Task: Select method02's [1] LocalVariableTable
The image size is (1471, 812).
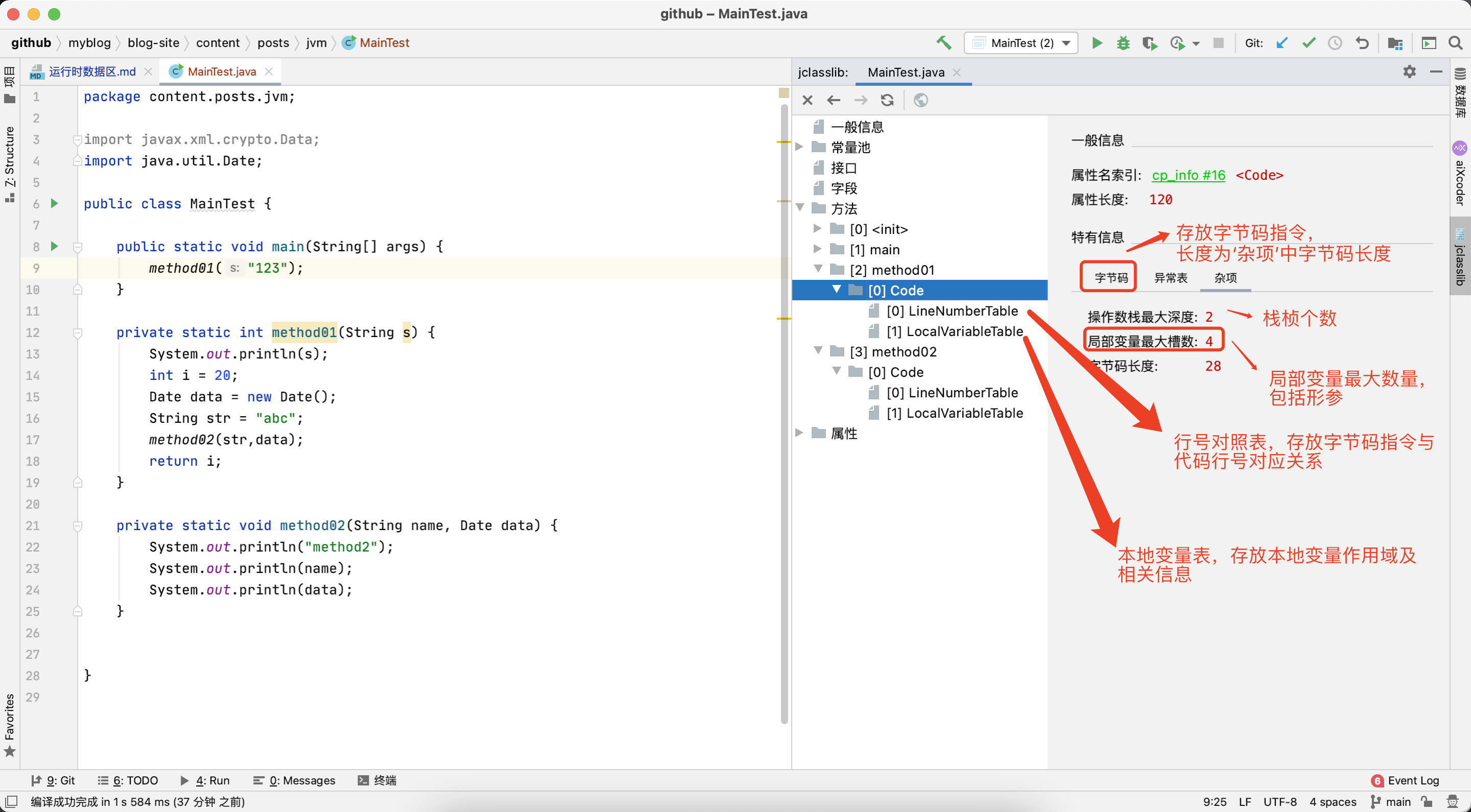Action: (x=954, y=413)
